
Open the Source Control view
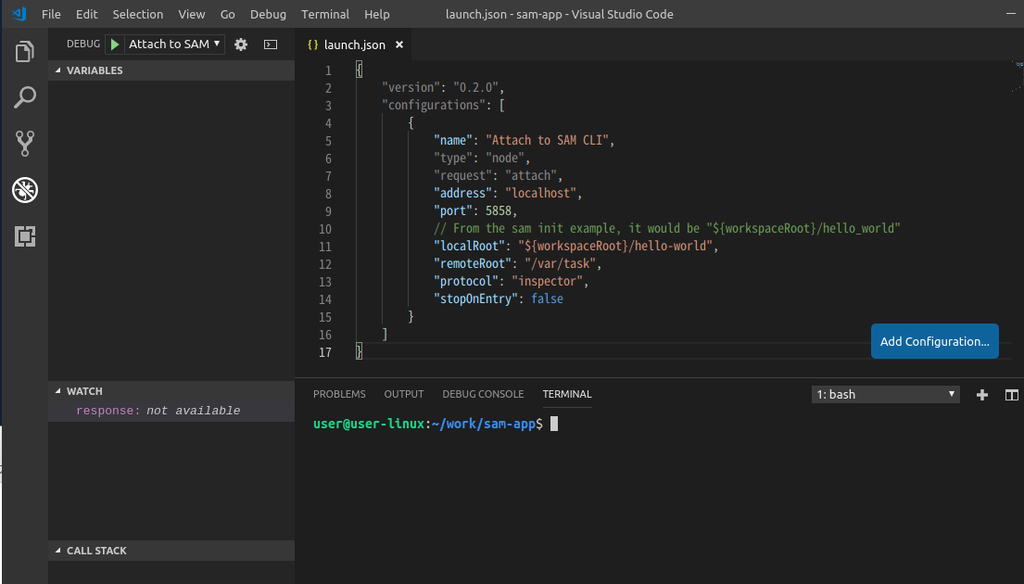[24, 143]
